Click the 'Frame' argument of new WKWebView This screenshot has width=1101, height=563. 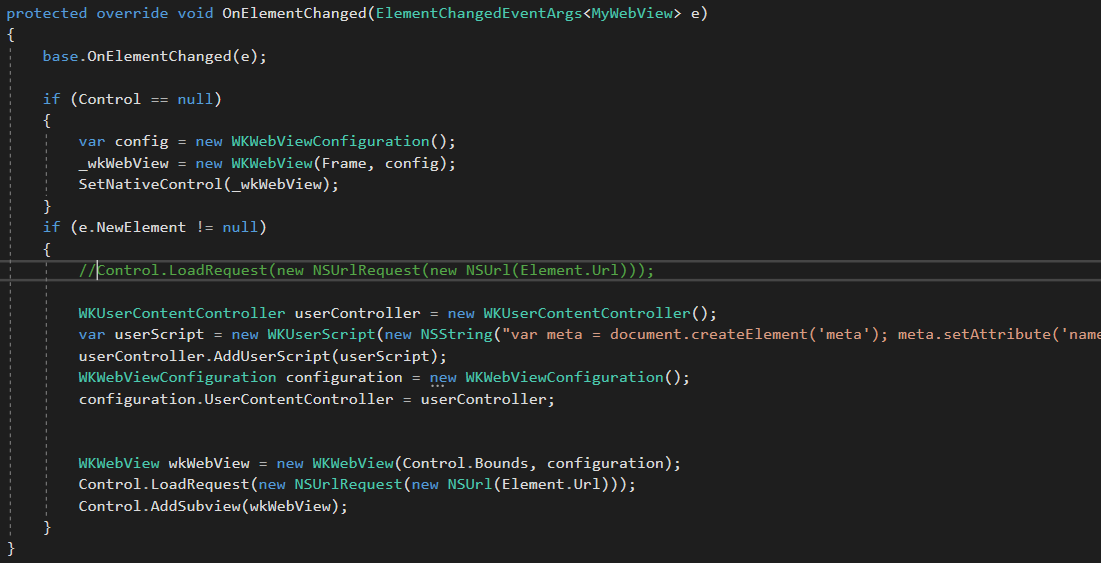(343, 164)
